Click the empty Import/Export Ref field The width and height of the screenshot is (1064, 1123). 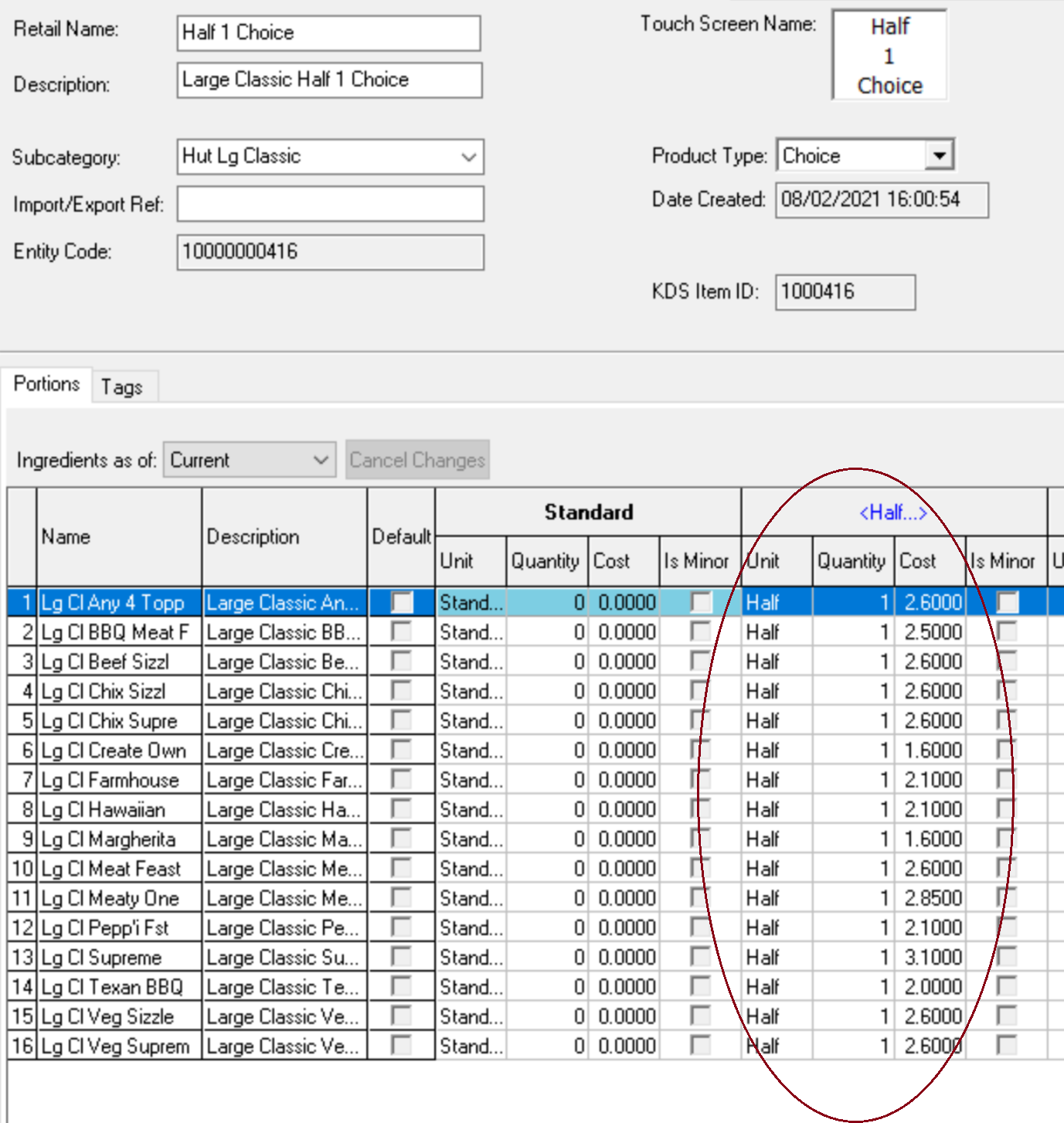330,204
